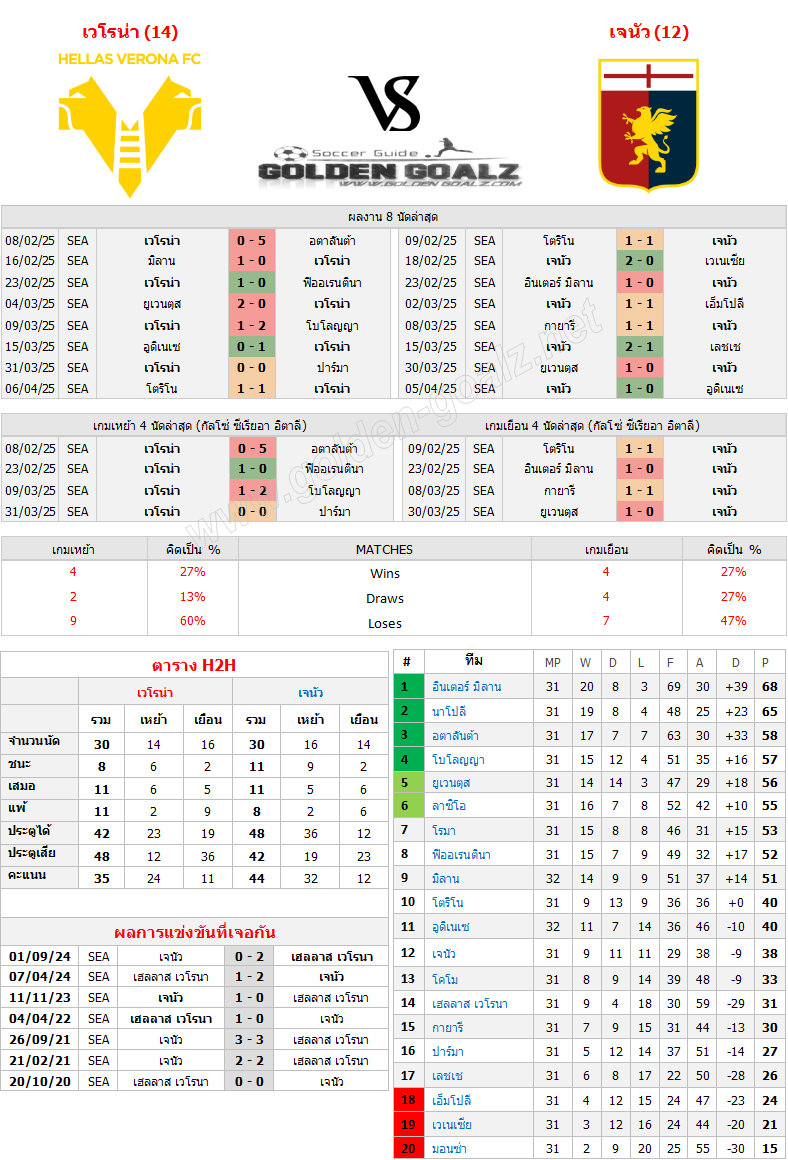The width and height of the screenshot is (788, 1160).
Task: Open the Golden Goalz Soccer Guide logo
Action: point(390,163)
